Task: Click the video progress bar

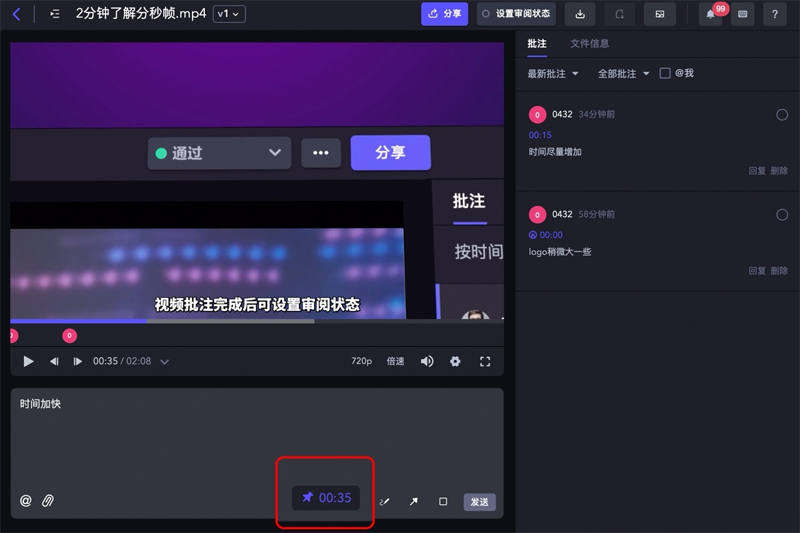Action: 257,321
